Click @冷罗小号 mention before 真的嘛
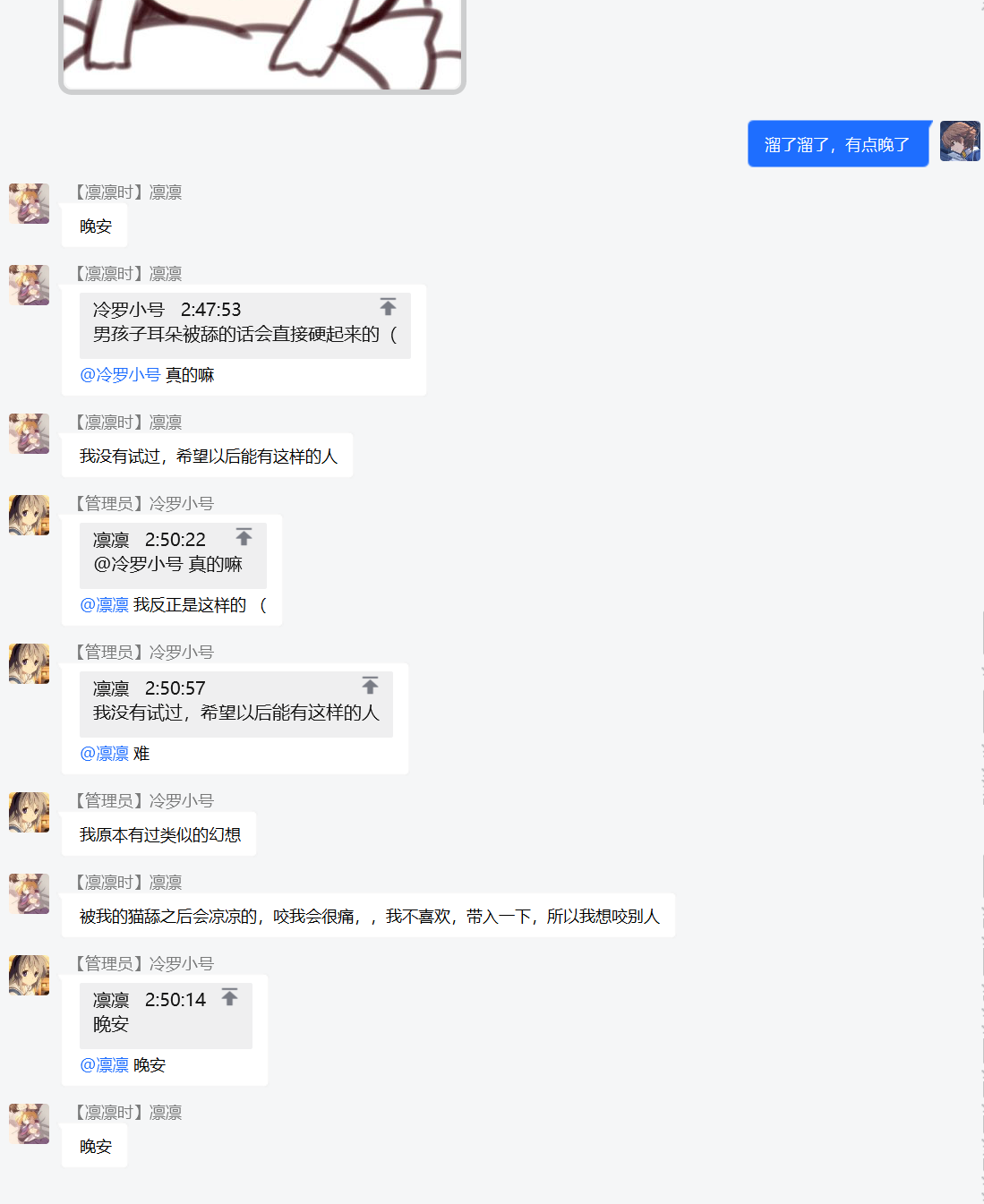The height and width of the screenshot is (1204, 984). pos(120,375)
